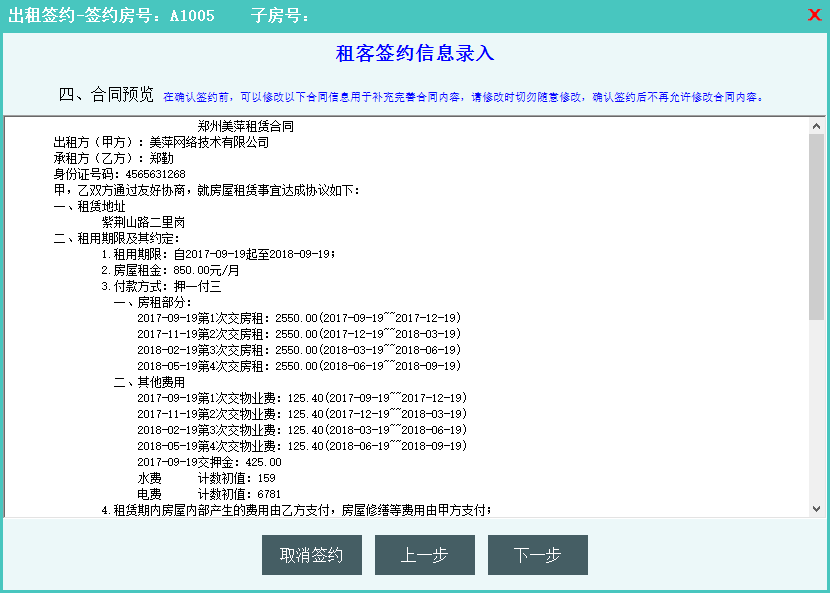Click the 出租方（甲方） company line
Viewport: 830px width, 593px height.
coord(160,143)
